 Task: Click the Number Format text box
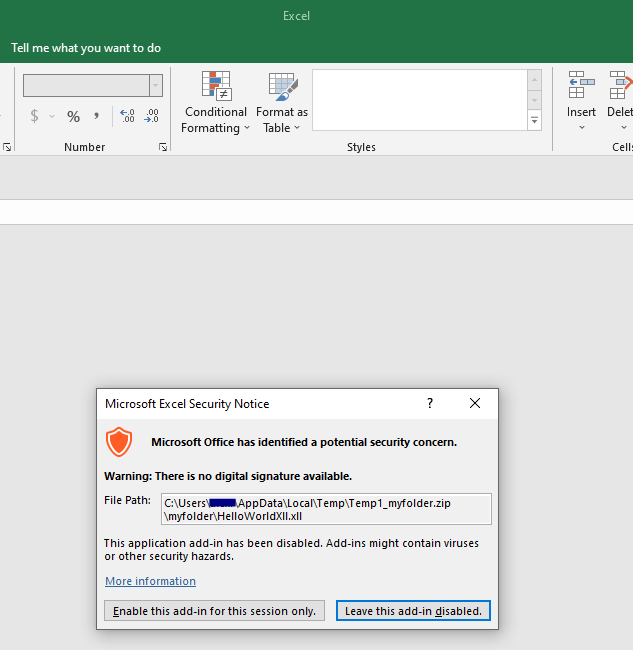86,85
